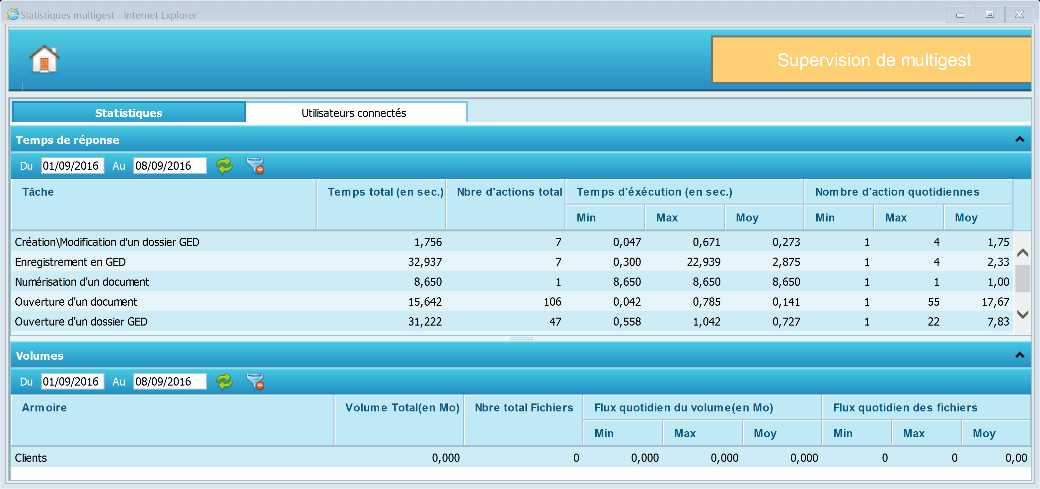Screen dimensions: 1040x489
Task: Click the Supervision de multigest banner
Action: pyautogui.click(x=874, y=60)
